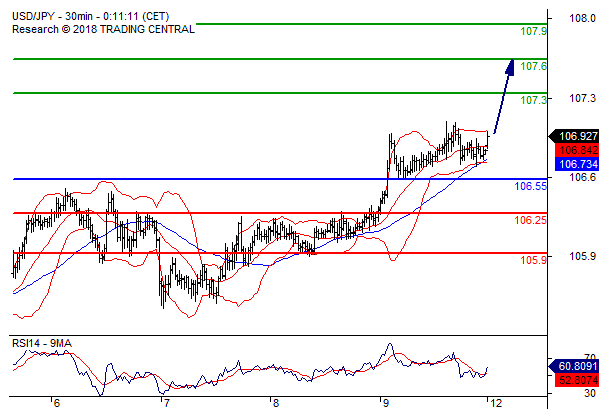This screenshot has height=418, width=614.
Task: Click the black 106.927 current price tag
Action: (575, 136)
